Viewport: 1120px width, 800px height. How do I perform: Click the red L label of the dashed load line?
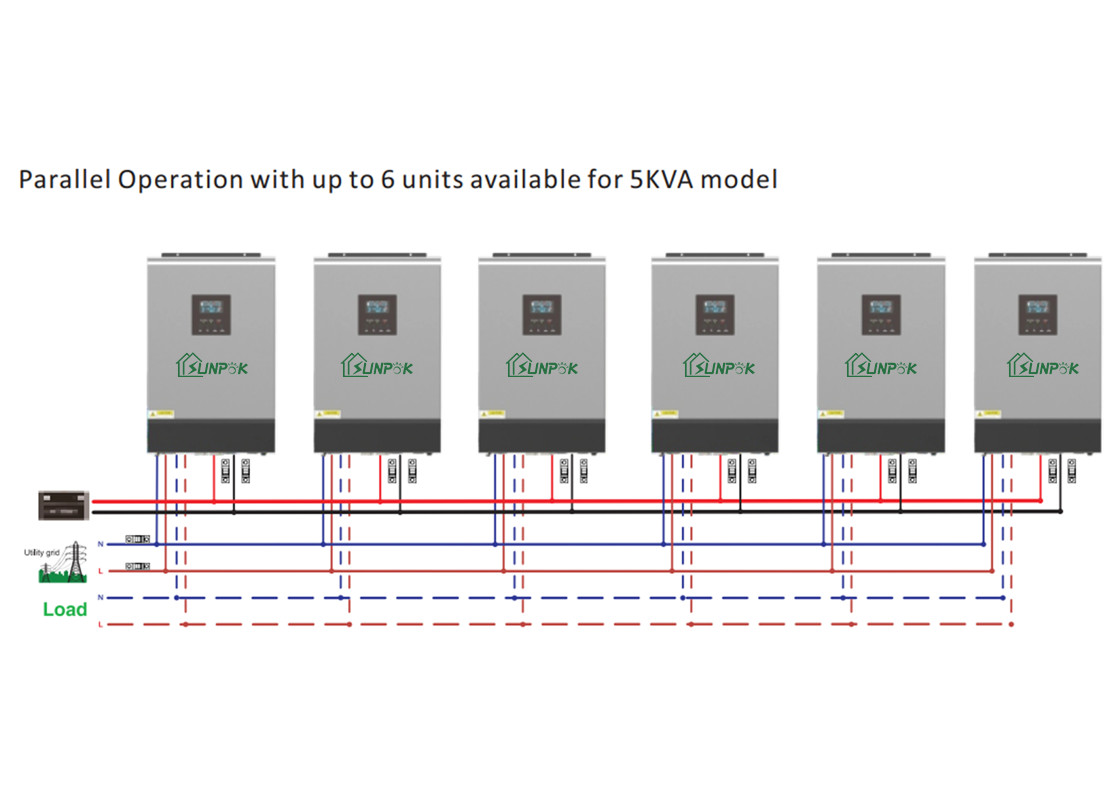point(100,624)
